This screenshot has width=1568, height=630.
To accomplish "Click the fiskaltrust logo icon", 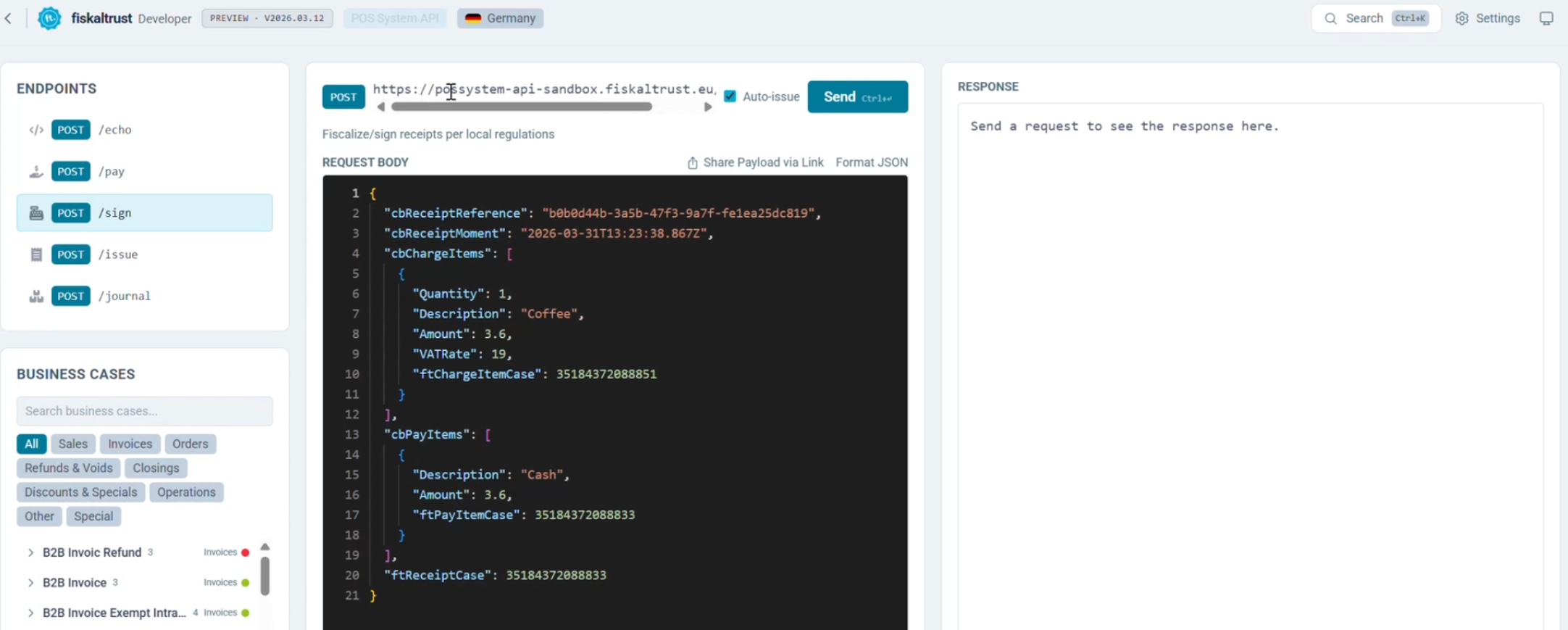I will click(x=49, y=18).
